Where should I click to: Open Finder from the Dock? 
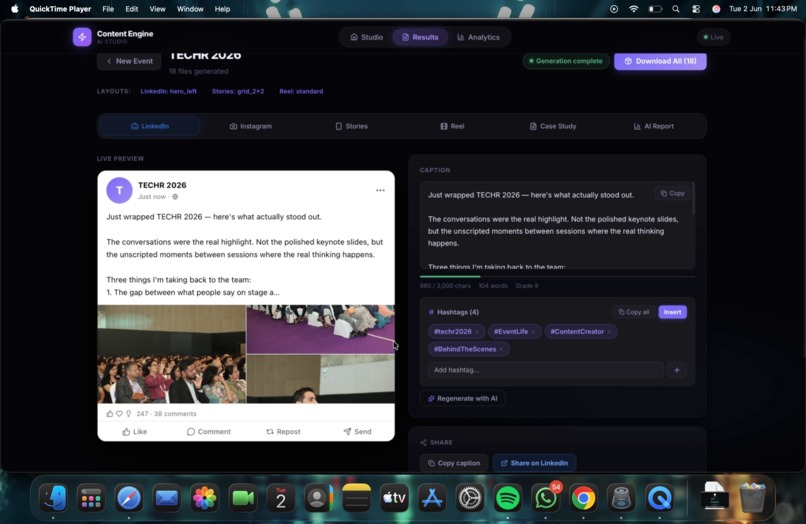pos(53,498)
